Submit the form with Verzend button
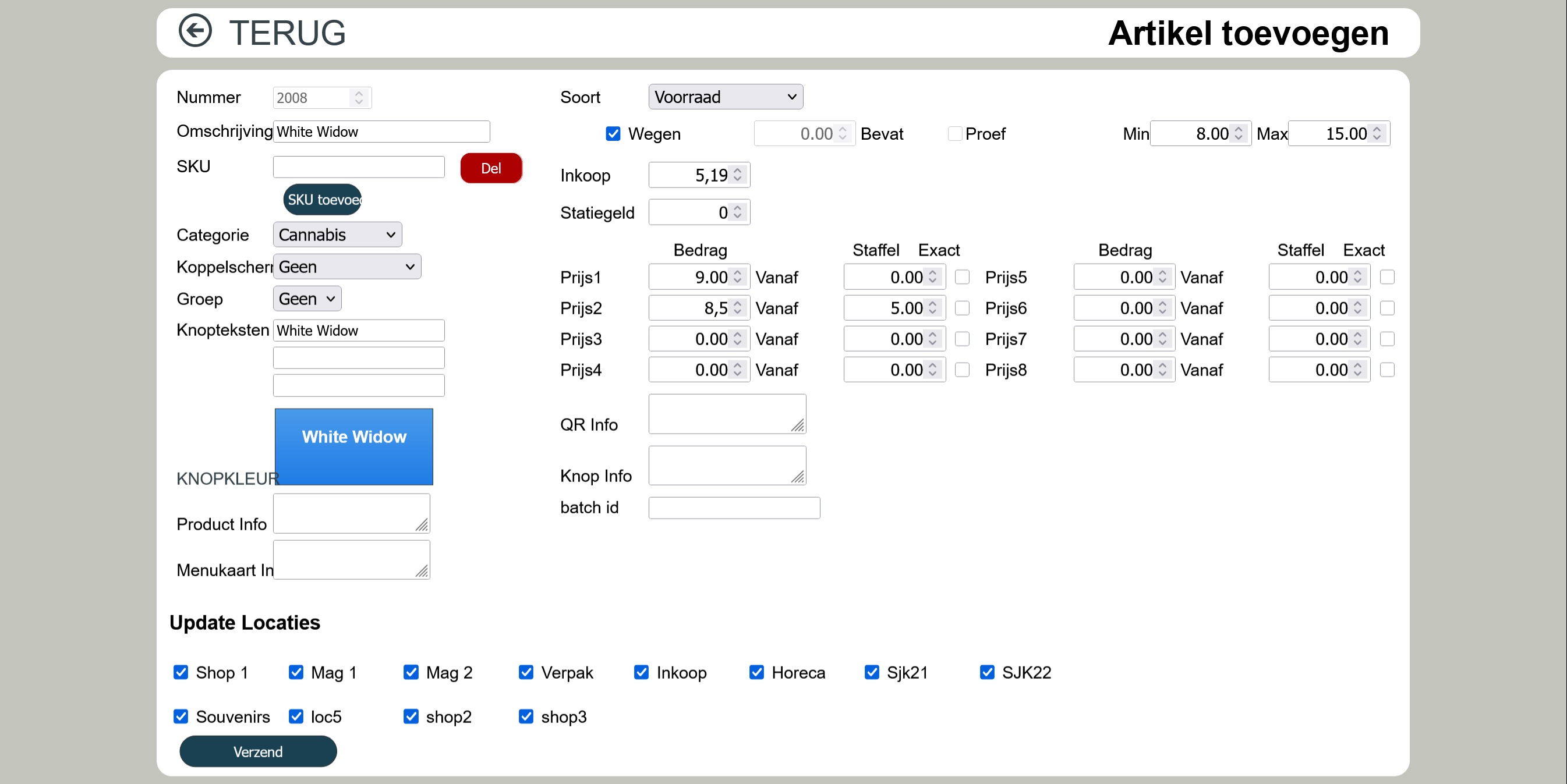 click(x=258, y=751)
